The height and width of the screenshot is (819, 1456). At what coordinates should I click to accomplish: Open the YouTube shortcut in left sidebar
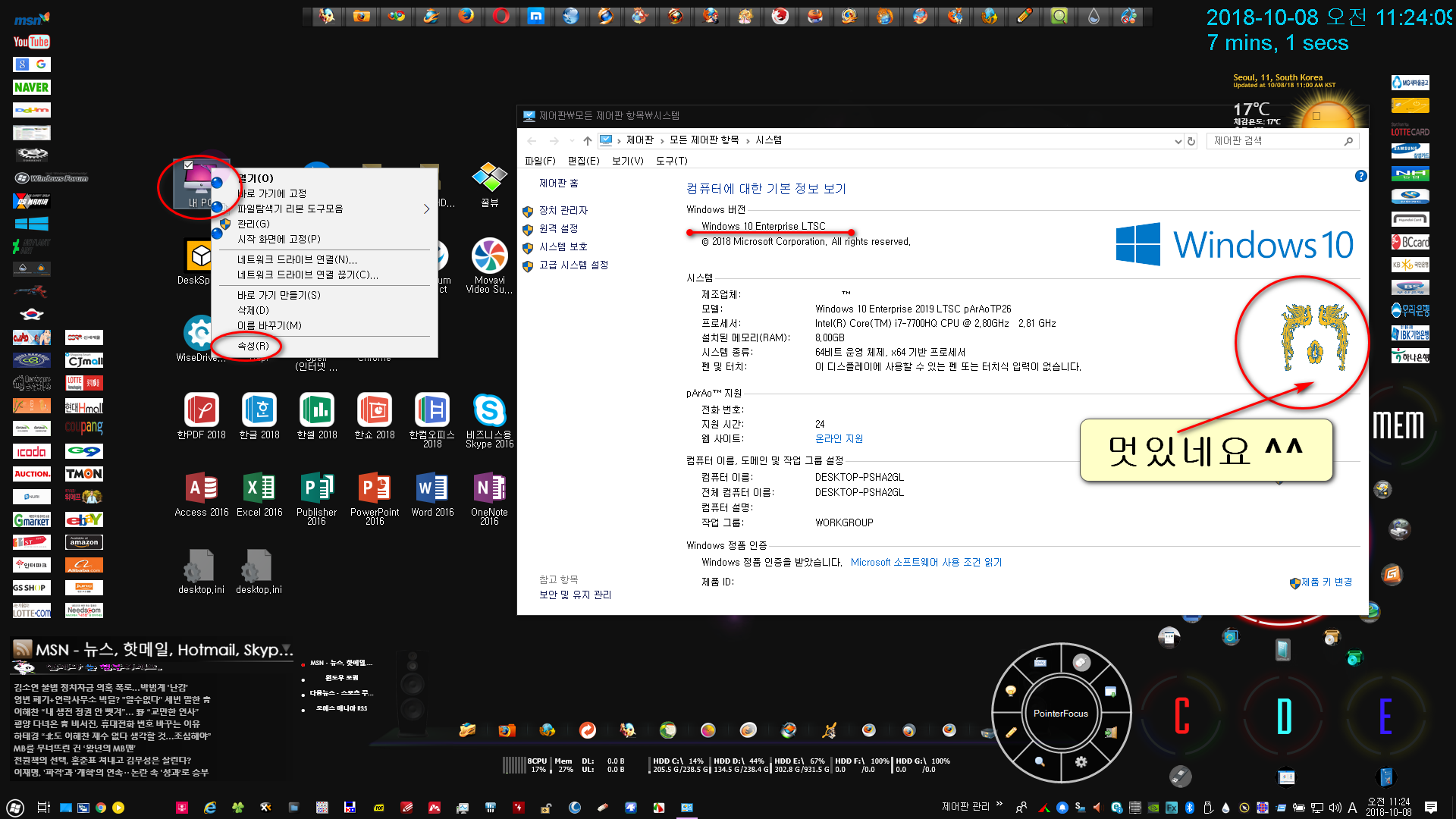[x=31, y=42]
